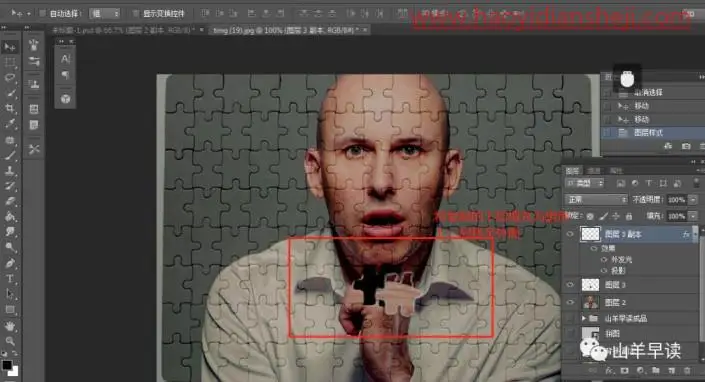Image resolution: width=705 pixels, height=382 pixels.
Task: Activate the Crop tool
Action: (9, 108)
